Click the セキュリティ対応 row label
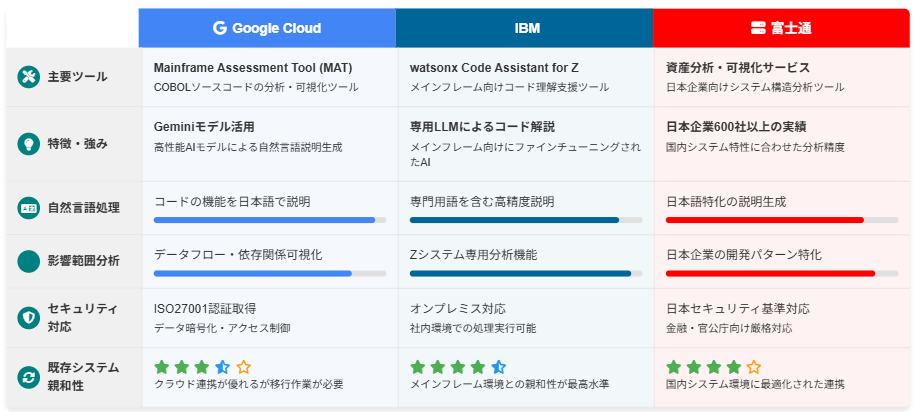This screenshot has height=412, width=919. (83, 318)
